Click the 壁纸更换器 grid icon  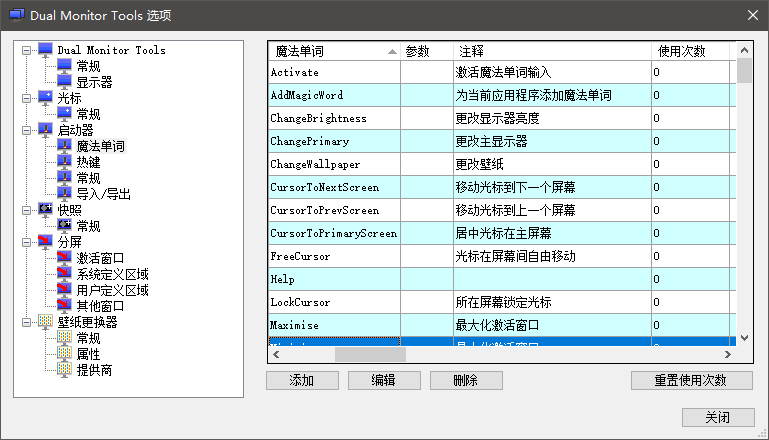pos(45,322)
